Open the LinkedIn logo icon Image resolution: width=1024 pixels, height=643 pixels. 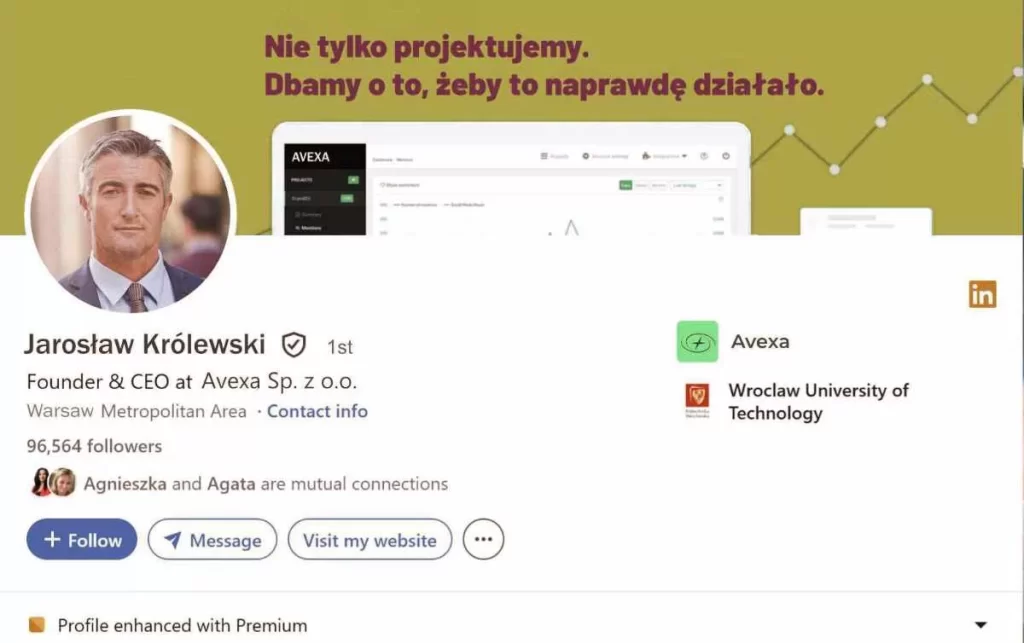[x=982, y=294]
